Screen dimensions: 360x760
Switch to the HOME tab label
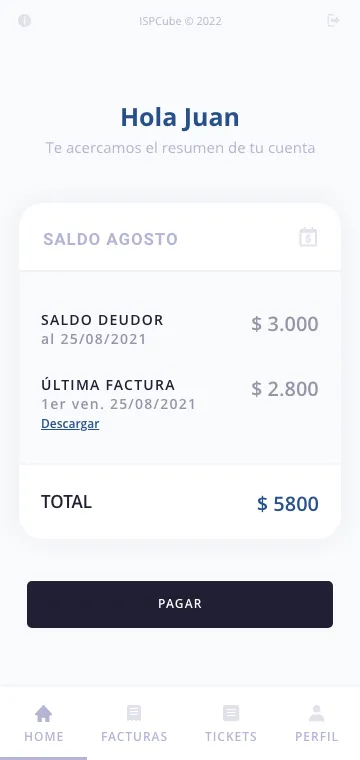point(44,737)
